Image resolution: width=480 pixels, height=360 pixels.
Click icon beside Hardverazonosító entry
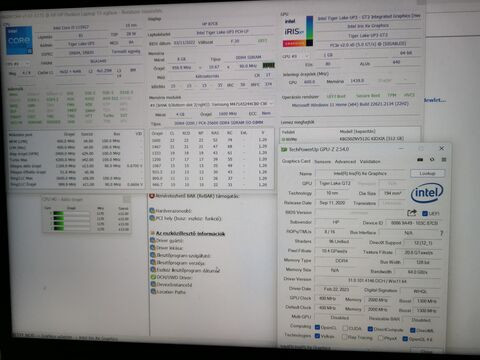(152, 211)
